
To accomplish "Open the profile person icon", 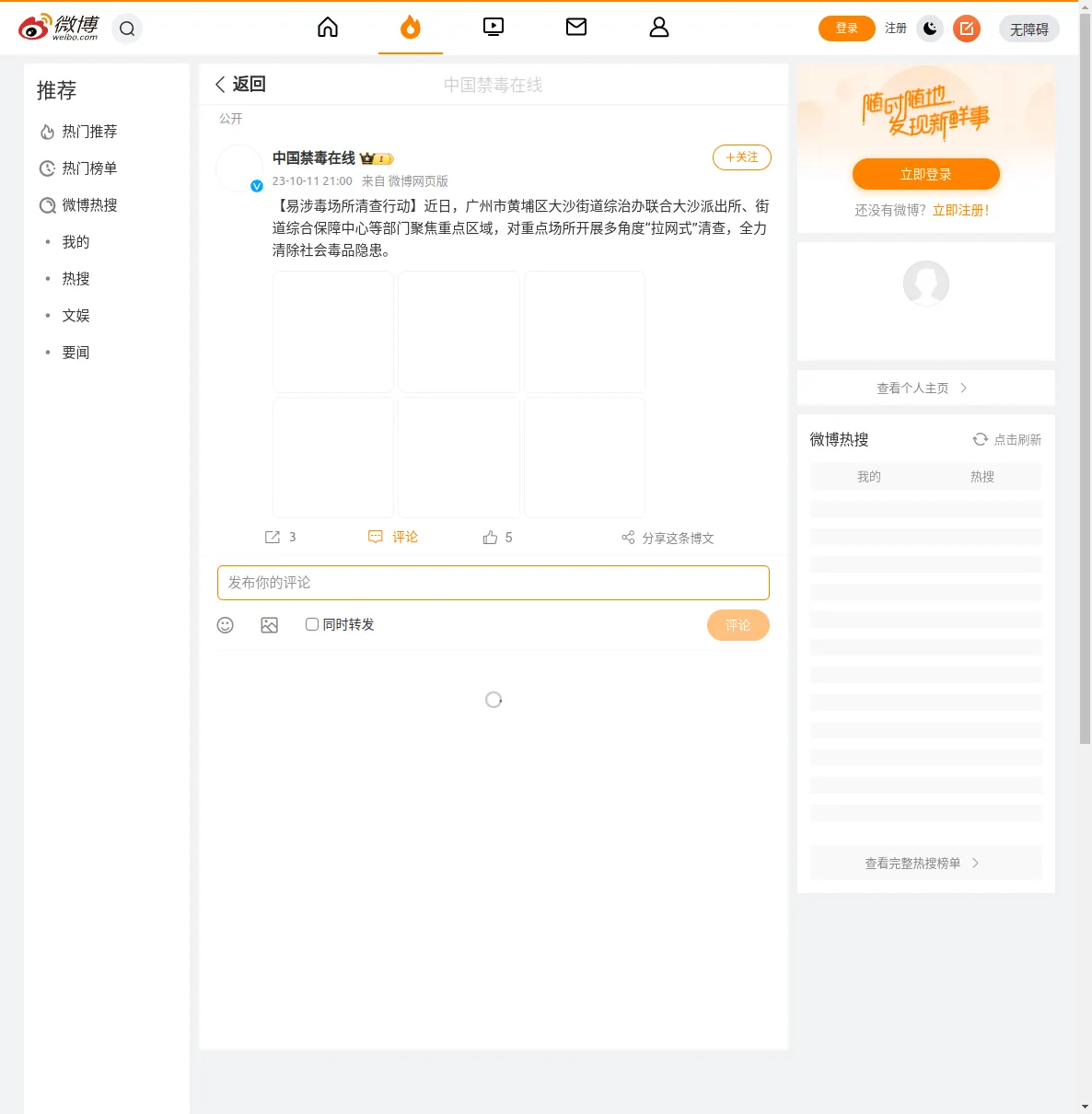I will pyautogui.click(x=659, y=28).
